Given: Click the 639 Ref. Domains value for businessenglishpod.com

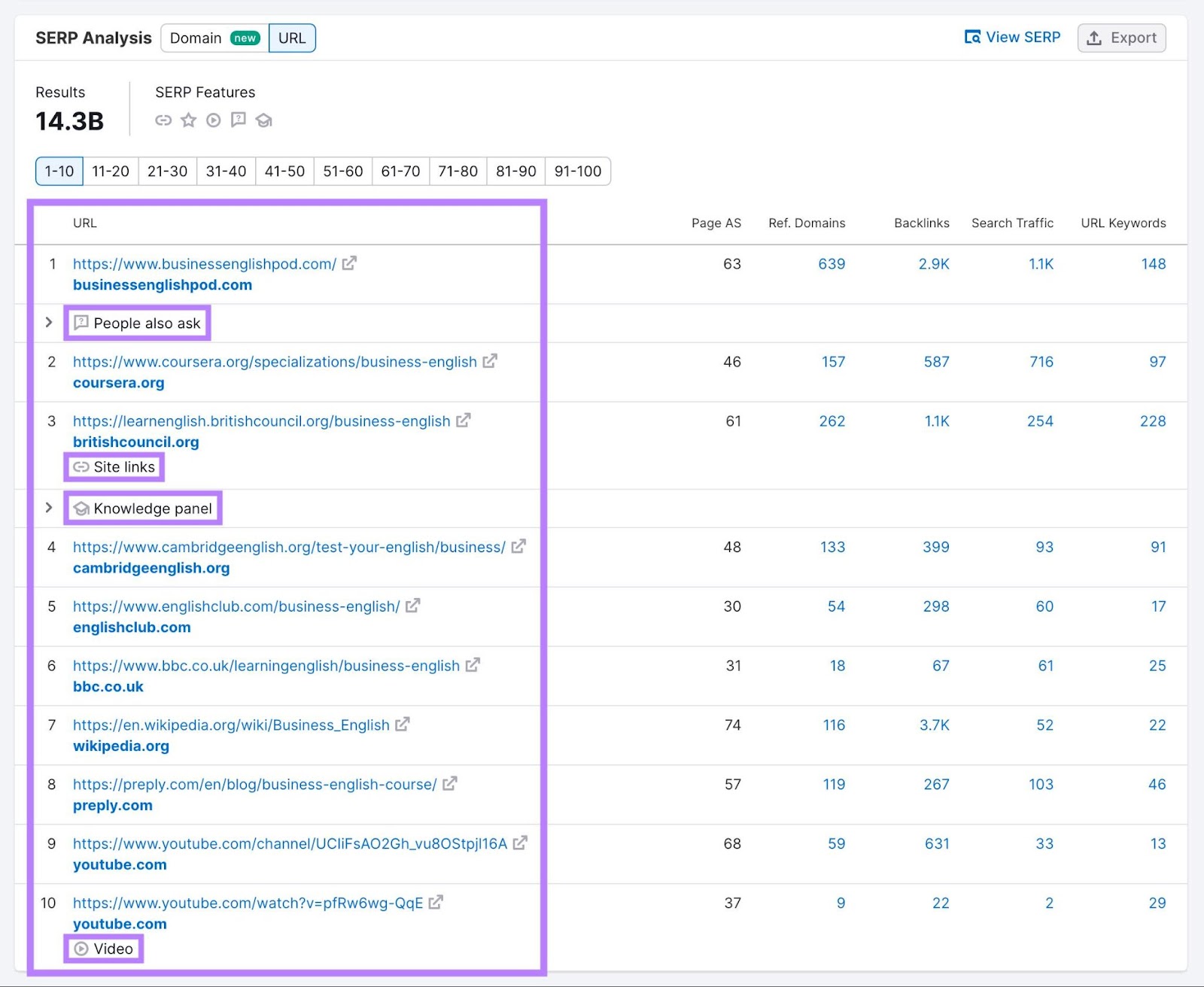Looking at the screenshot, I should click(832, 263).
